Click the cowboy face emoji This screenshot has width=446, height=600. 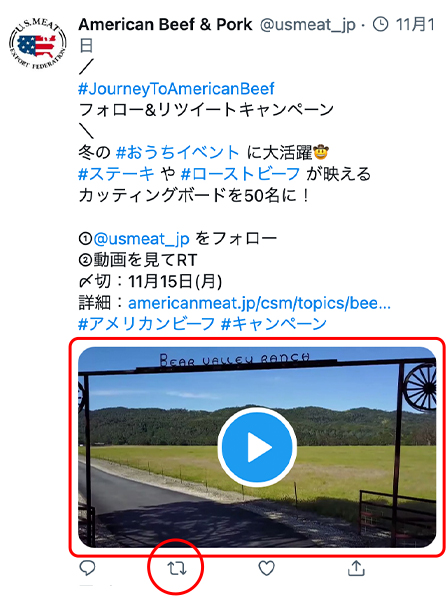coord(321,152)
